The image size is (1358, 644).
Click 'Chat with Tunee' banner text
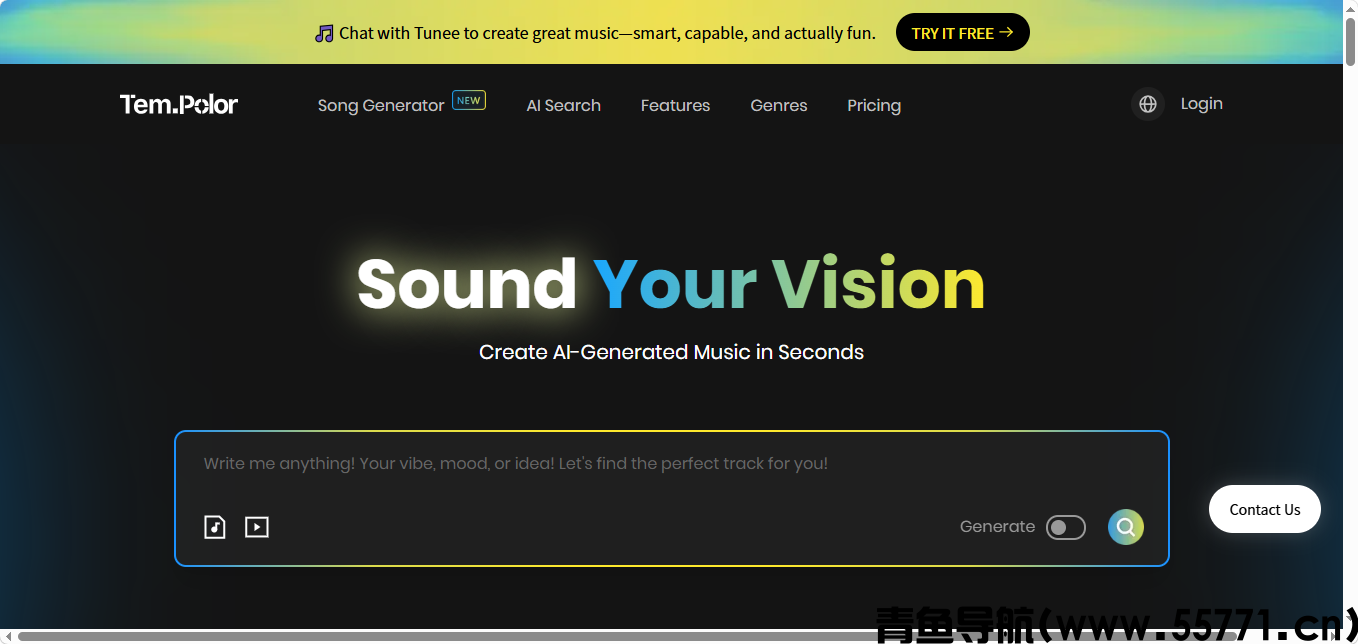tap(607, 33)
